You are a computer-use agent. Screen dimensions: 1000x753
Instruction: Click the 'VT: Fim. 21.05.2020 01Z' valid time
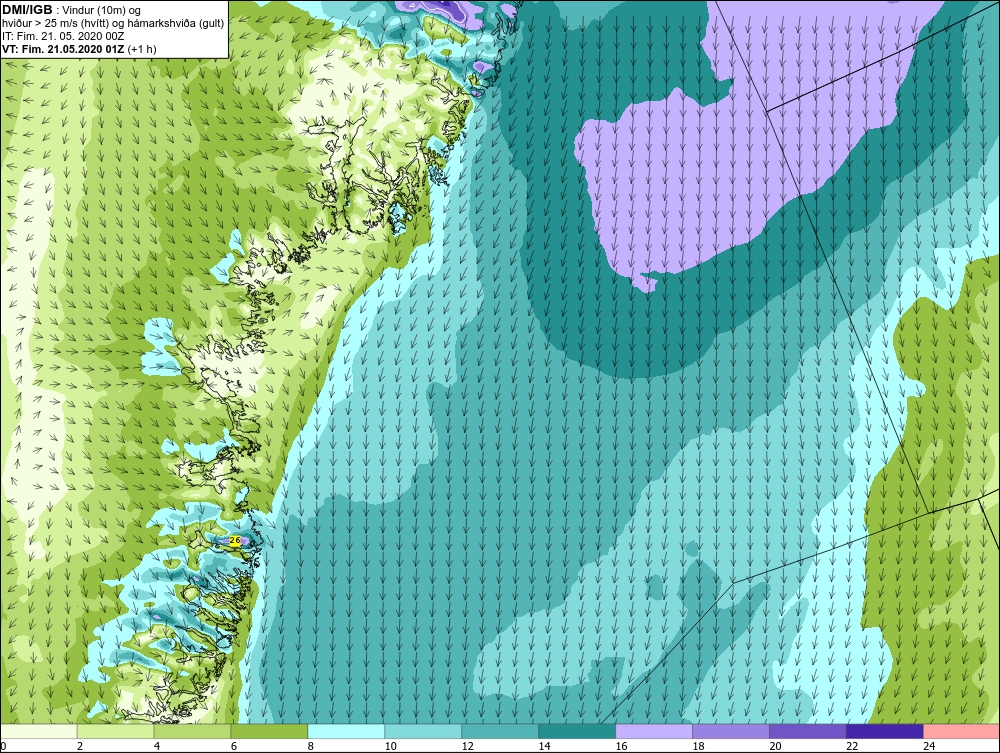(64, 48)
